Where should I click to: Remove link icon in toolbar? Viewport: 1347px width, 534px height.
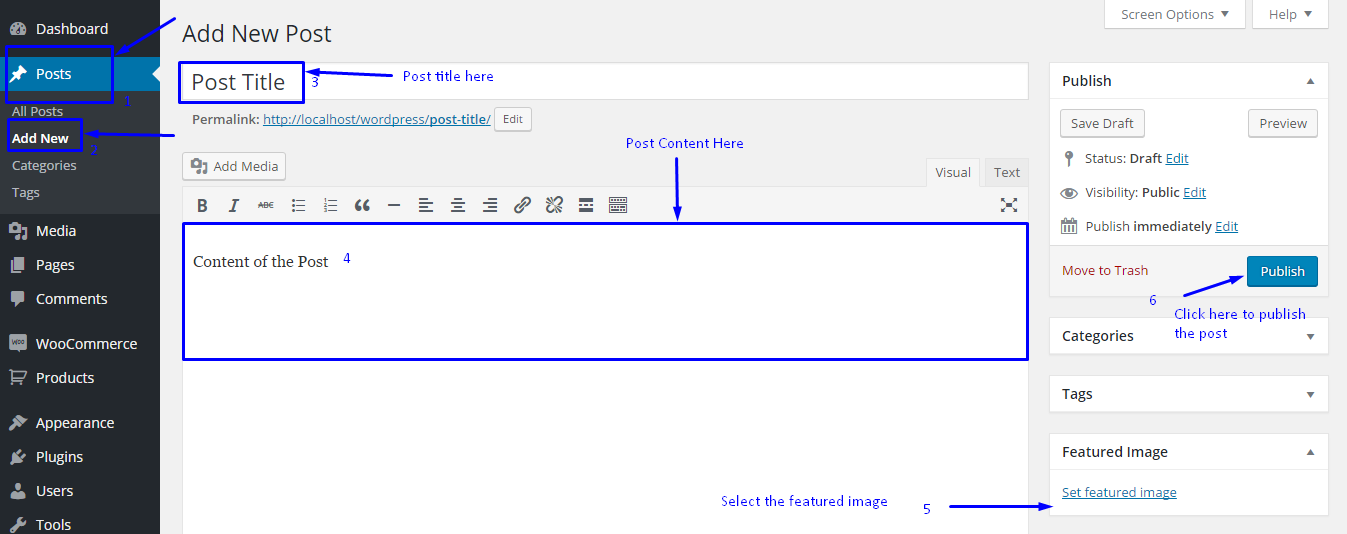point(554,205)
